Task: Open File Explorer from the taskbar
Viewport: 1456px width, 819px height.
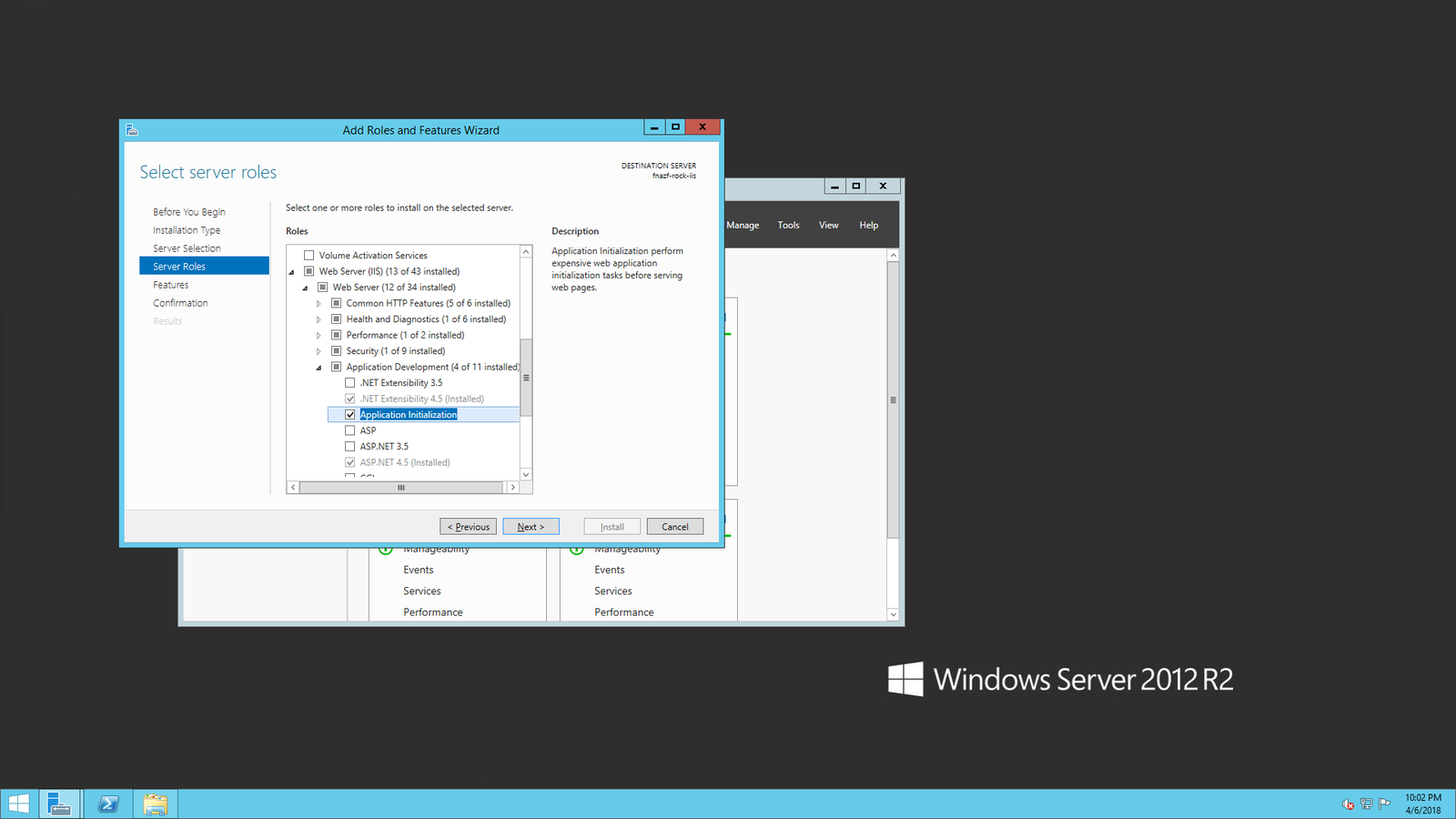Action: [x=156, y=804]
